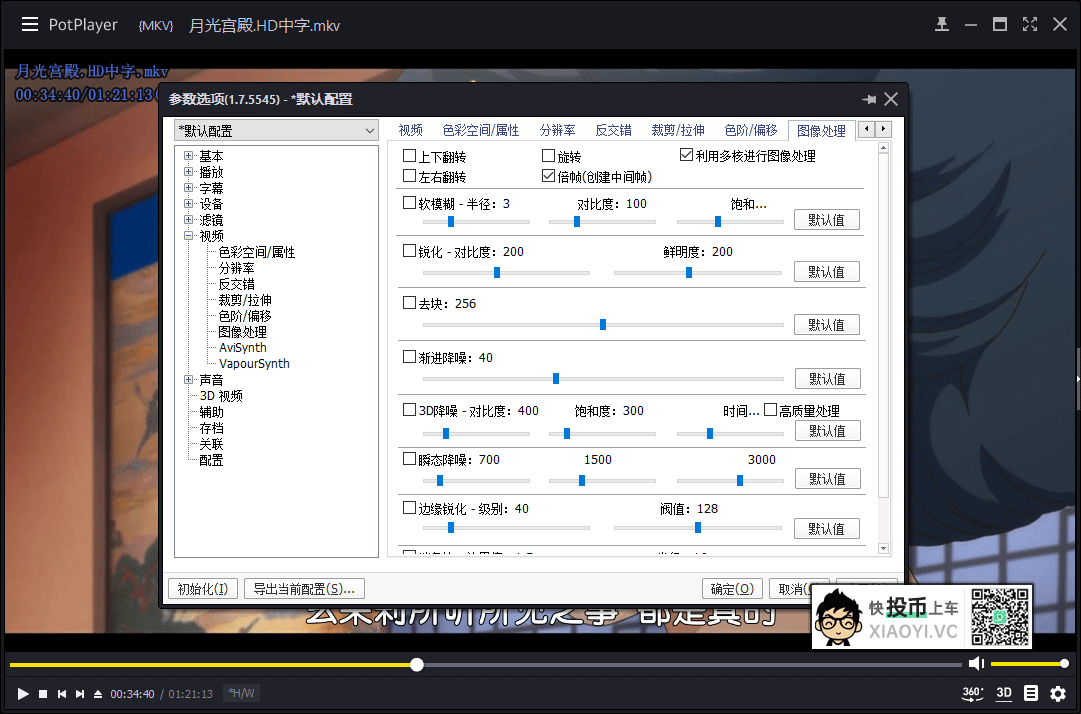The height and width of the screenshot is (714, 1081).
Task: Click the 确定(O) button
Action: pyautogui.click(x=733, y=589)
